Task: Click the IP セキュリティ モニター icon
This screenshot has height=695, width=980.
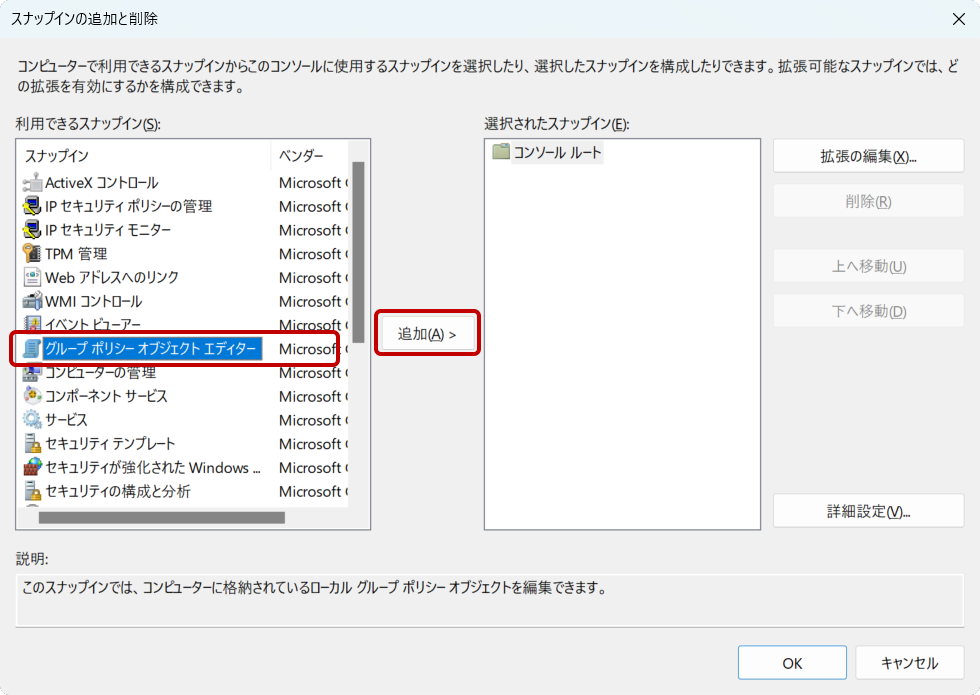Action: point(32,230)
